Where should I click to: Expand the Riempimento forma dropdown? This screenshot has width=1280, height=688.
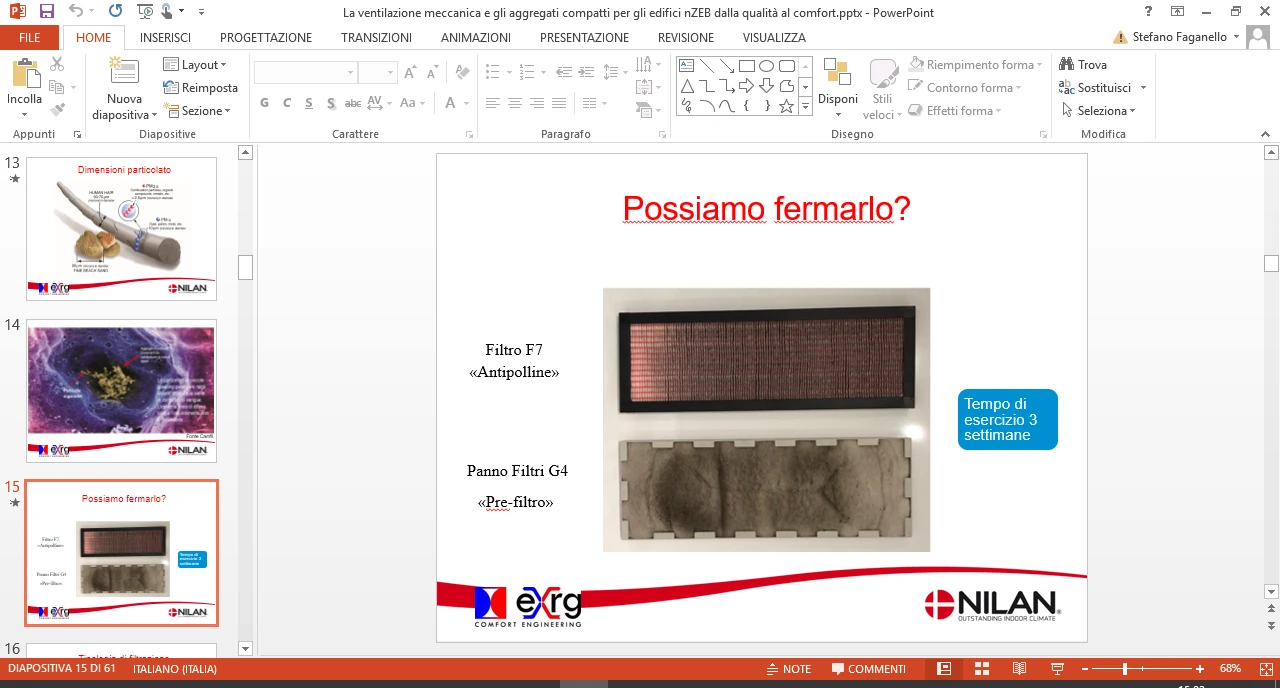coord(975,65)
